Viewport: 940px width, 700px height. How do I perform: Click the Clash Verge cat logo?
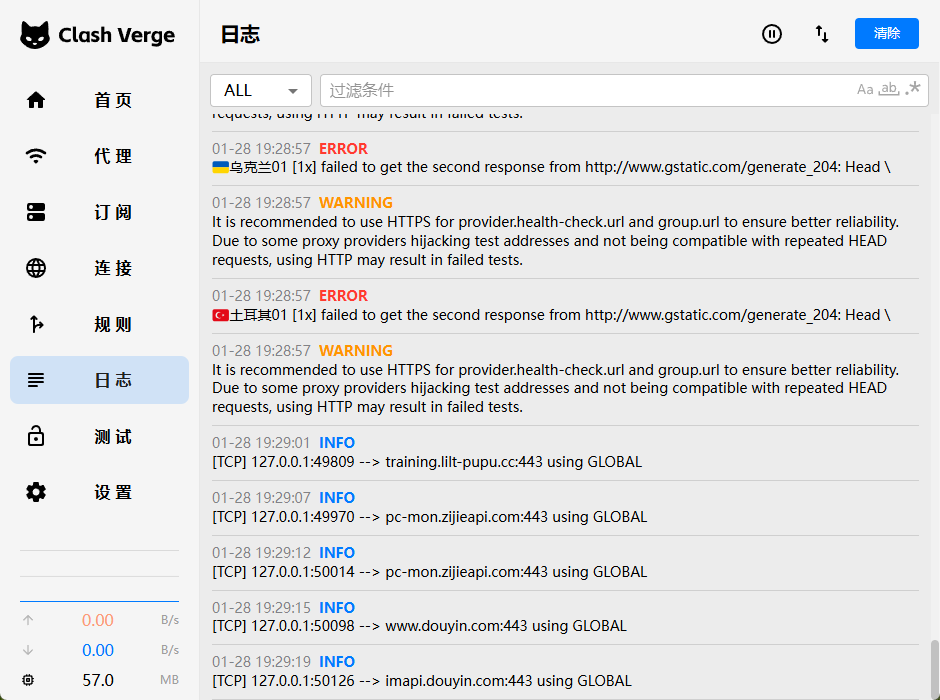click(x=35, y=35)
